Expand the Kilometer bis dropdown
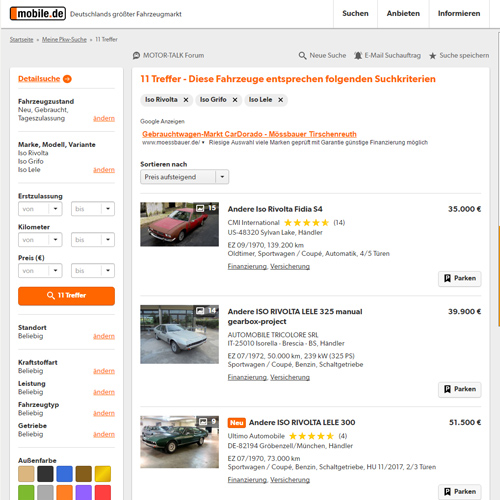Screen dimensions: 500x500 [93, 240]
